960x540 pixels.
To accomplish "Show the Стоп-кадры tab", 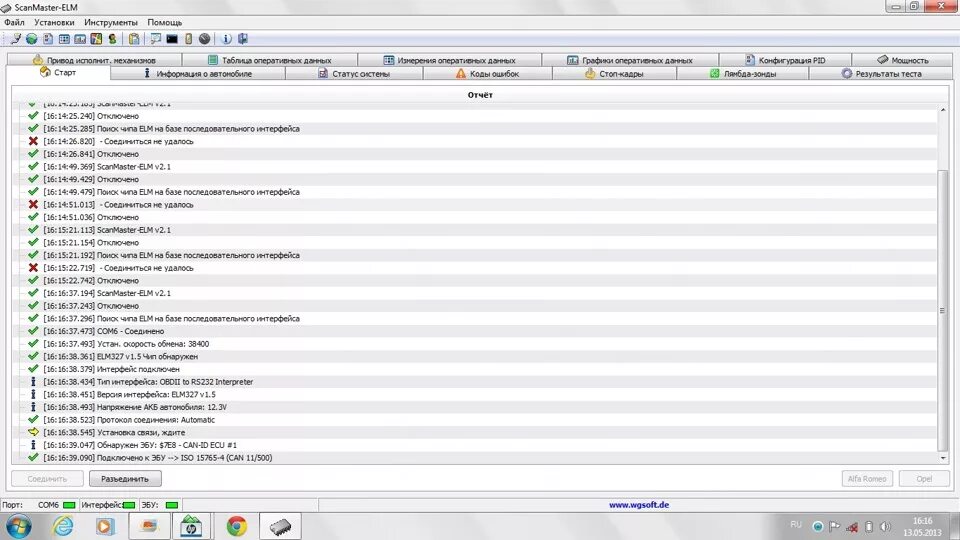I will [x=614, y=73].
